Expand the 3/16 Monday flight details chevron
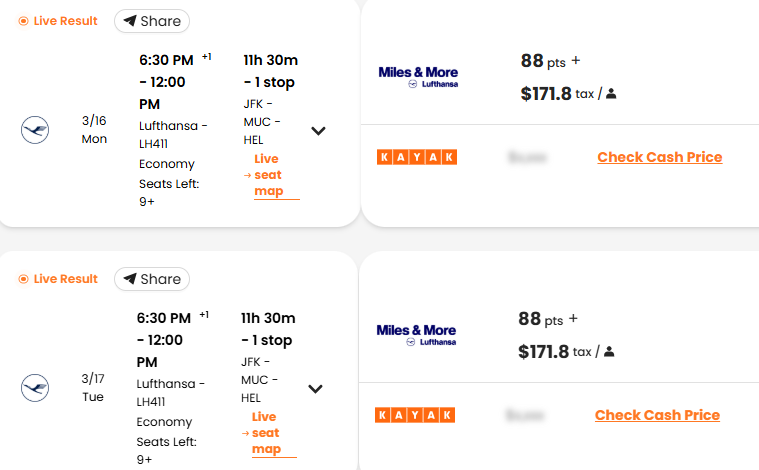 tap(318, 131)
